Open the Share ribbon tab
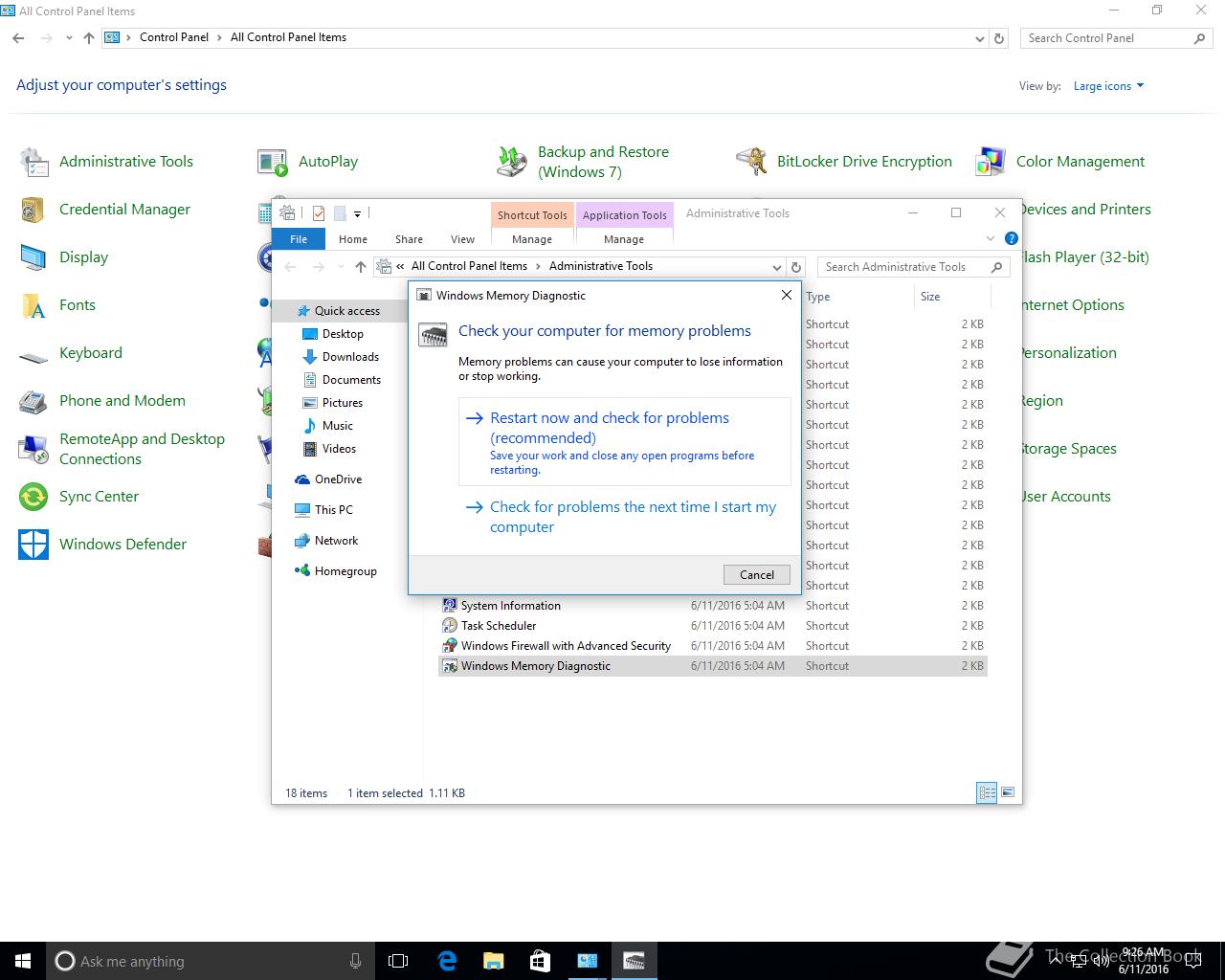 (x=409, y=239)
